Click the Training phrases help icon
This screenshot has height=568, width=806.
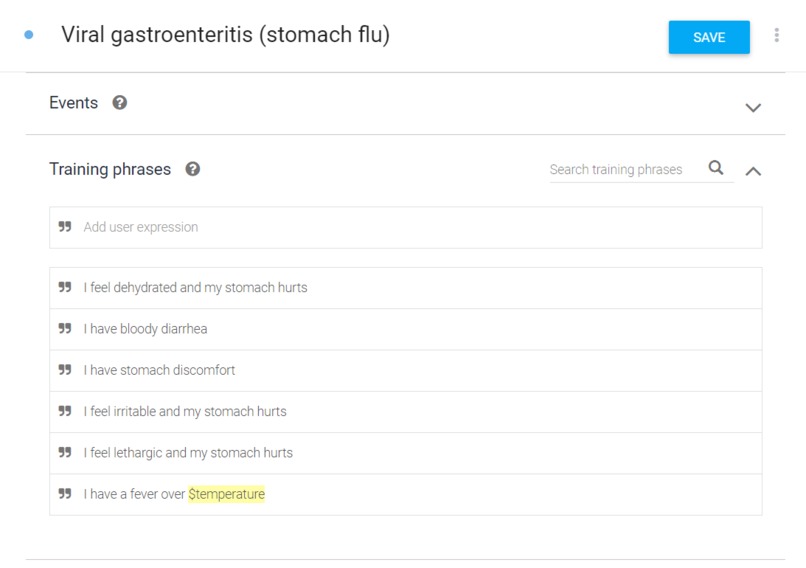click(x=193, y=169)
